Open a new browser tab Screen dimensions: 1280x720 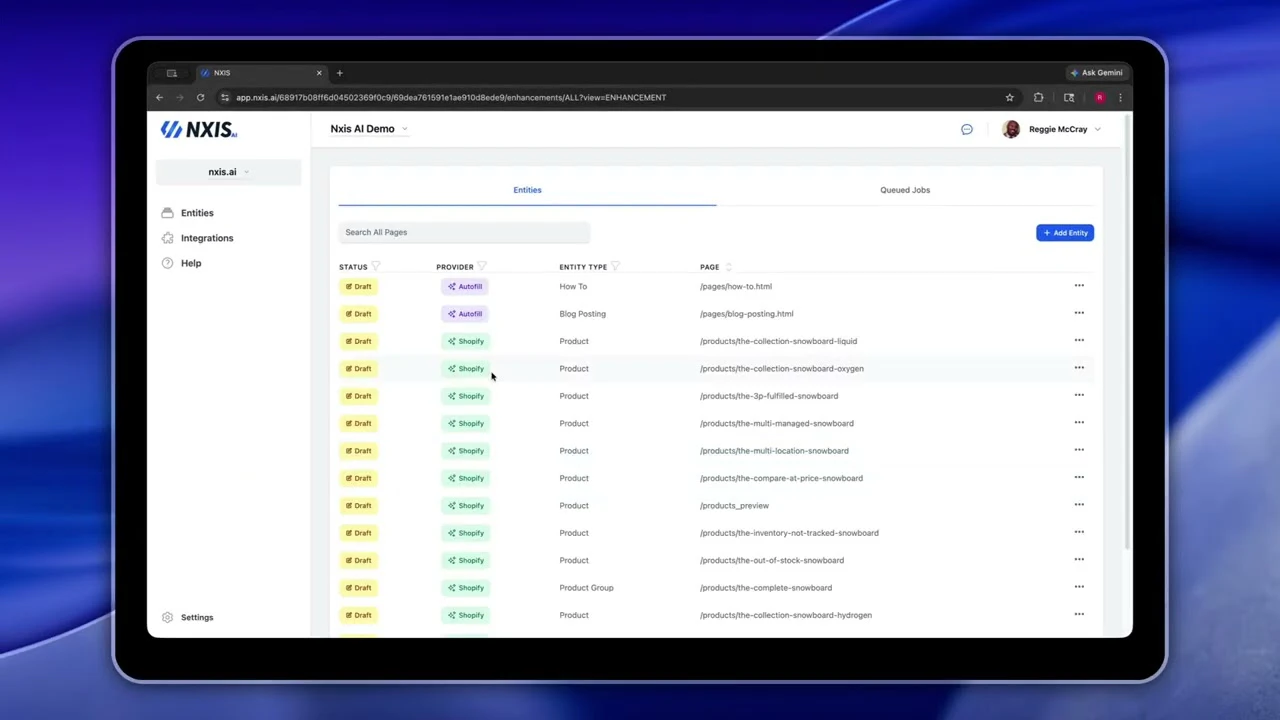339,73
